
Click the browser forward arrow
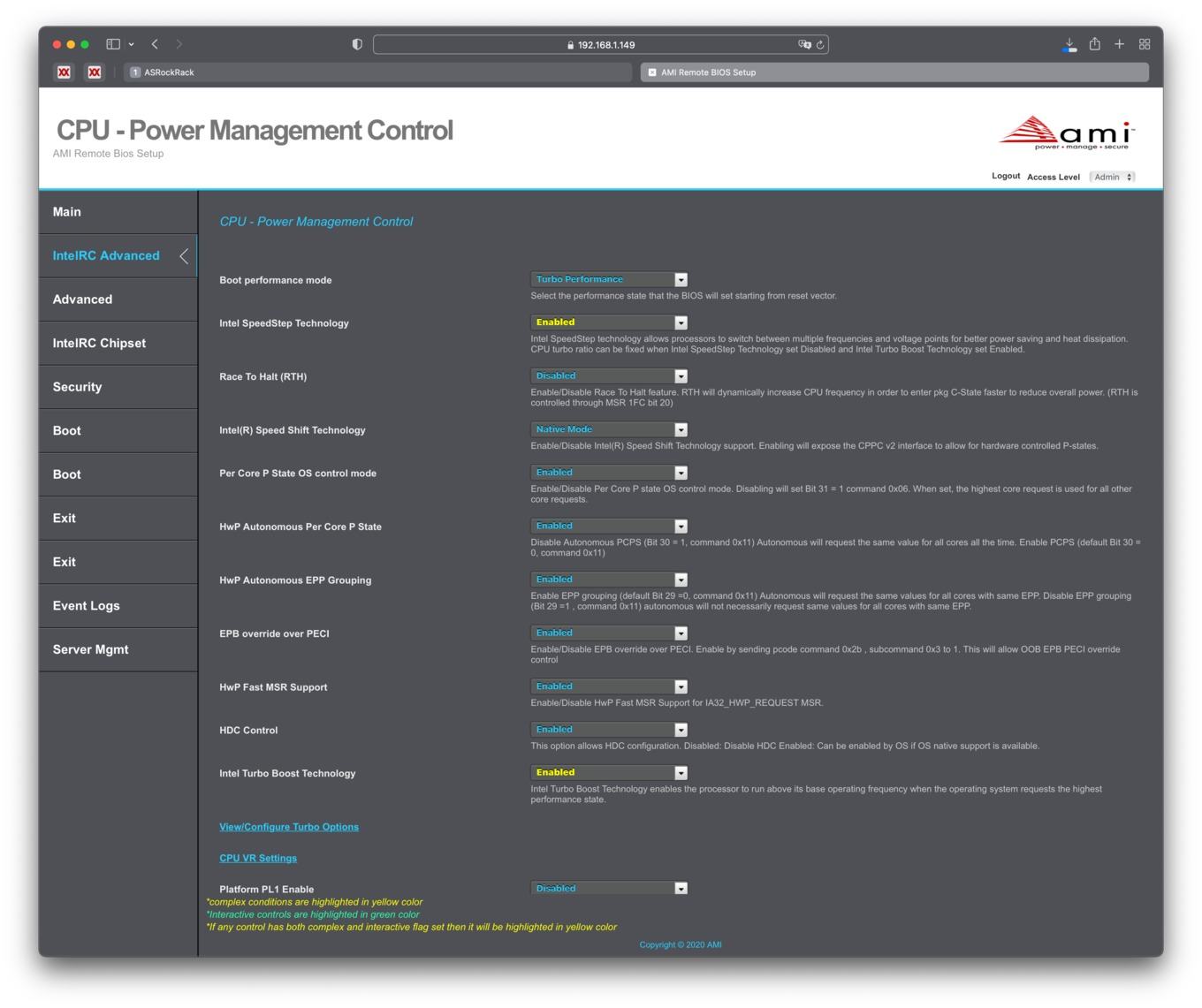(179, 44)
